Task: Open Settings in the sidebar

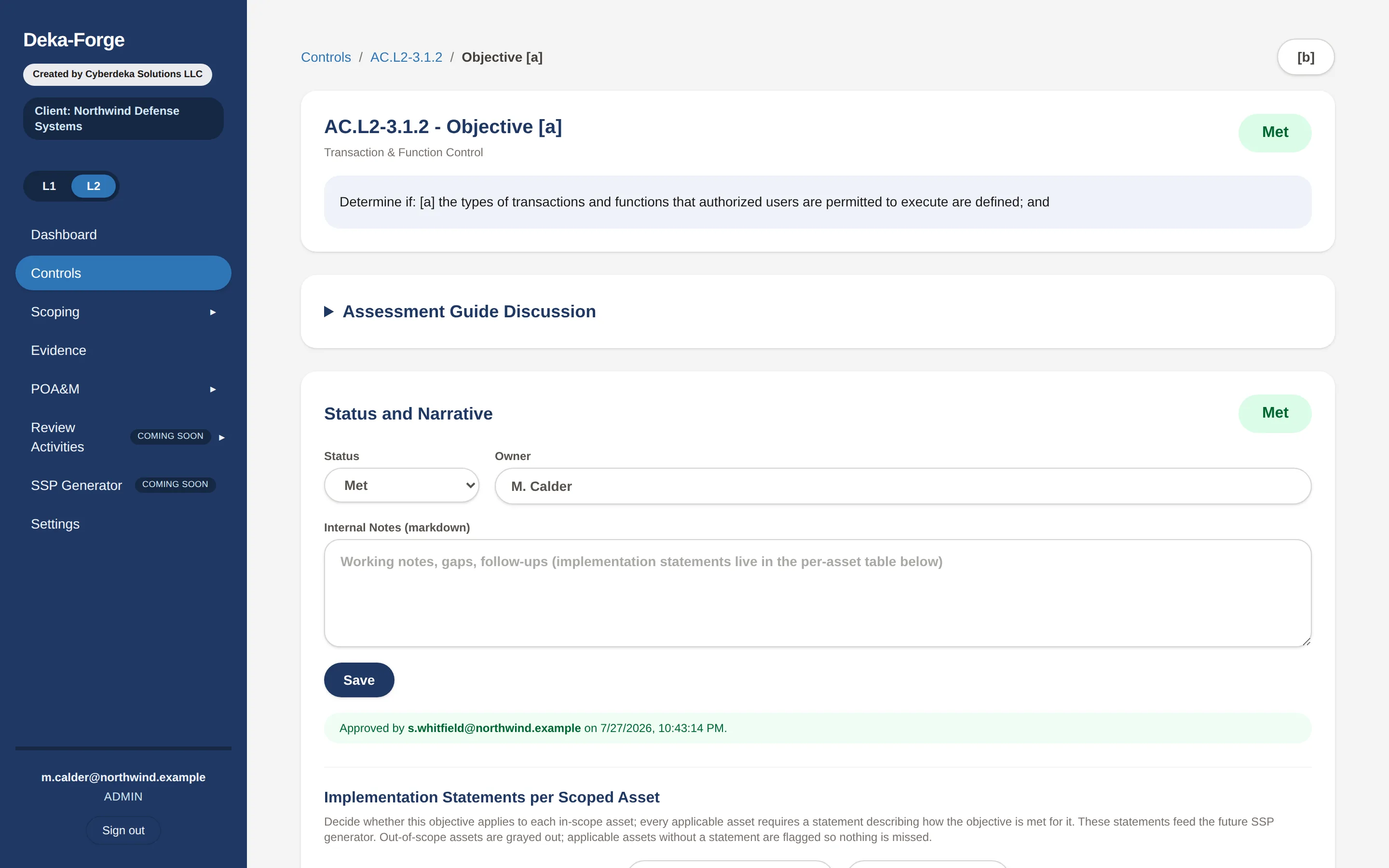Action: click(x=123, y=524)
